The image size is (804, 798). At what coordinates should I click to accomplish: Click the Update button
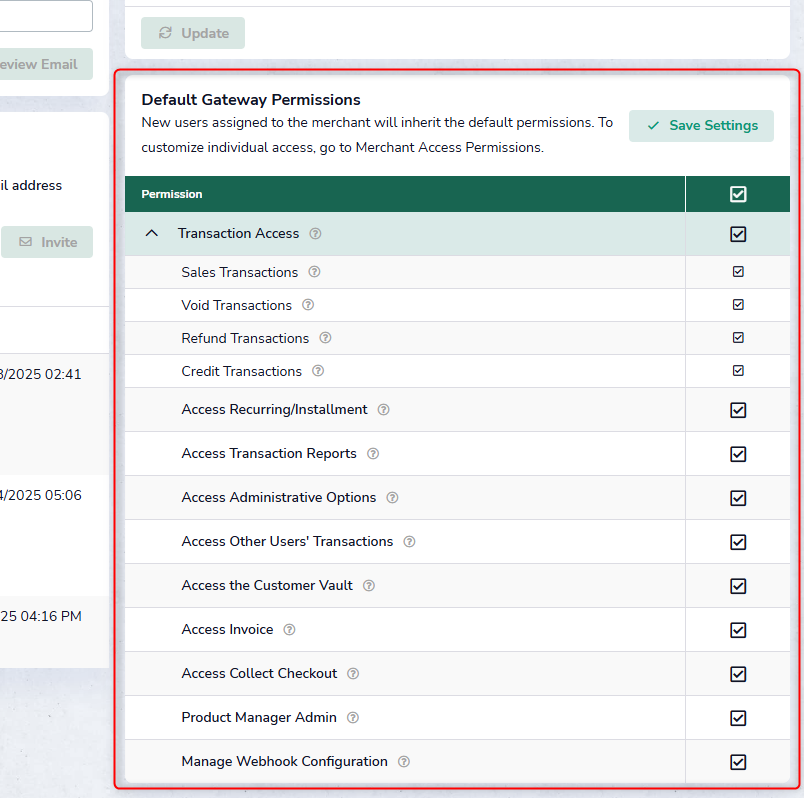pyautogui.click(x=193, y=33)
